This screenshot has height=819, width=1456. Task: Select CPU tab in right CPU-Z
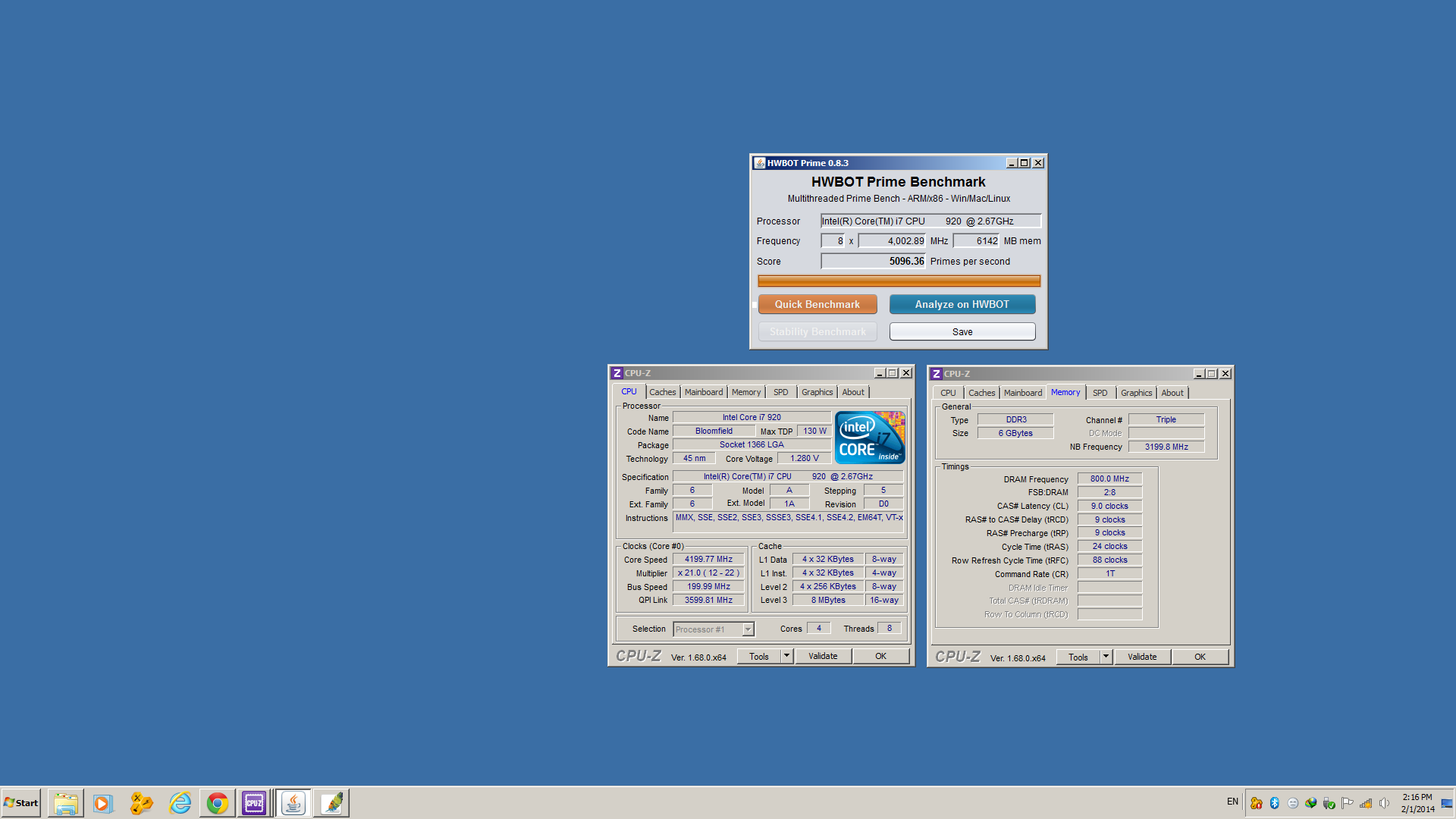tap(948, 393)
